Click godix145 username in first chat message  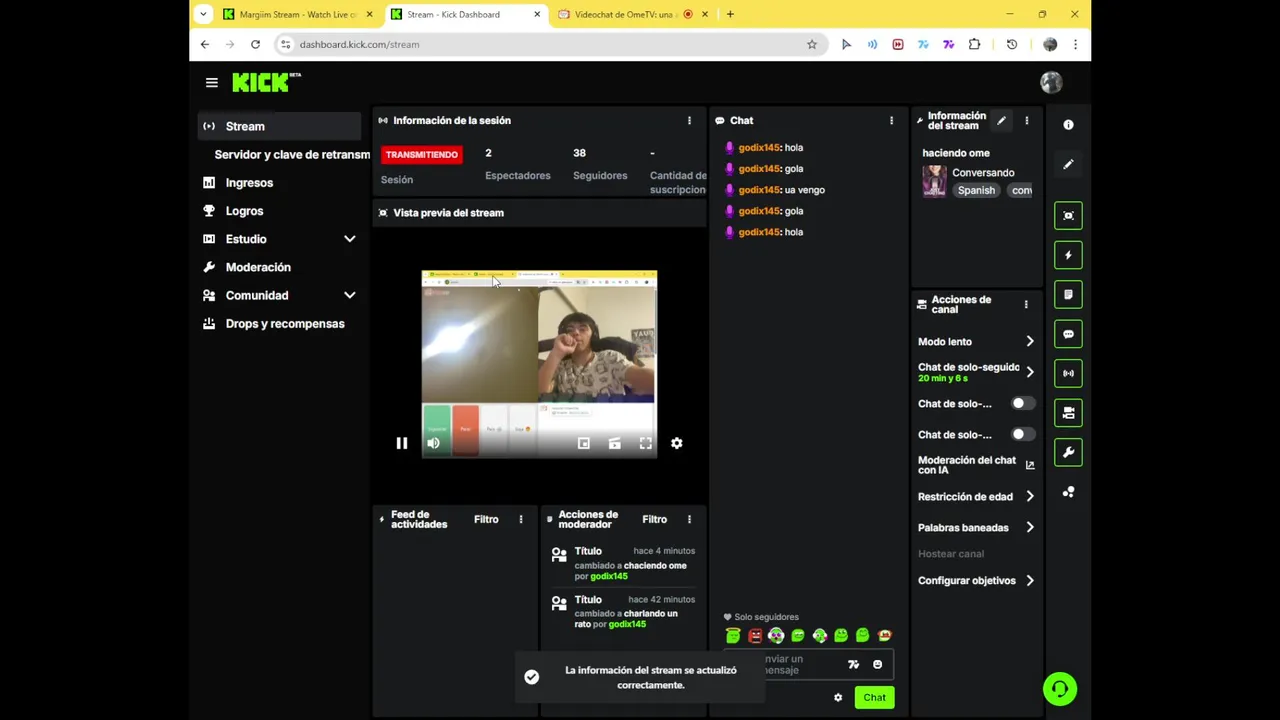[x=759, y=148]
